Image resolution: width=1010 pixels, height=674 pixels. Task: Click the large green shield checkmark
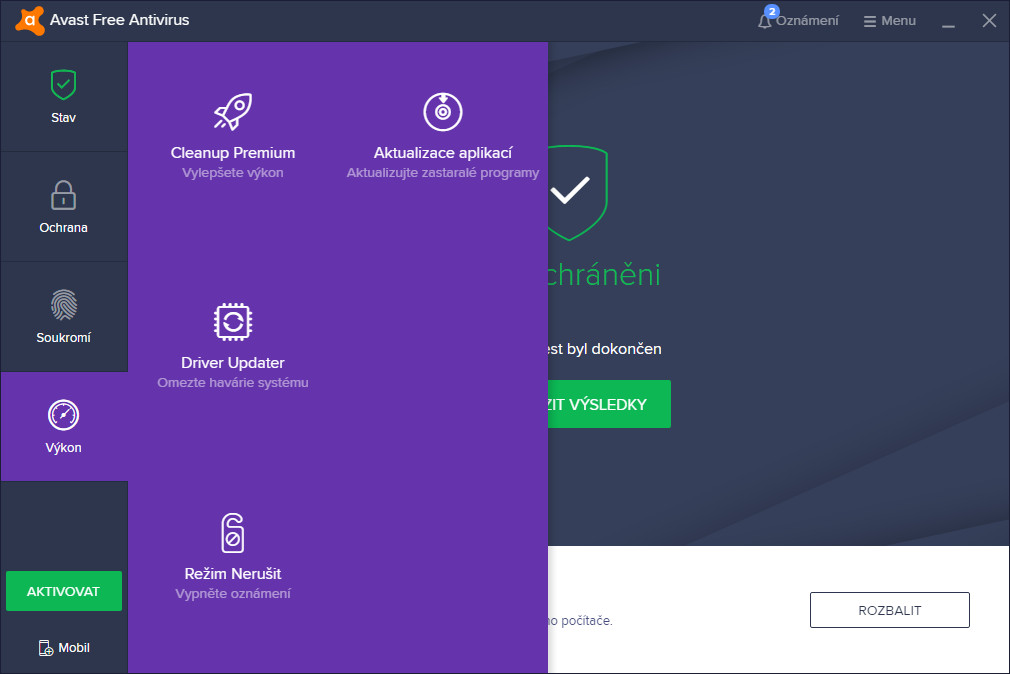(577, 192)
